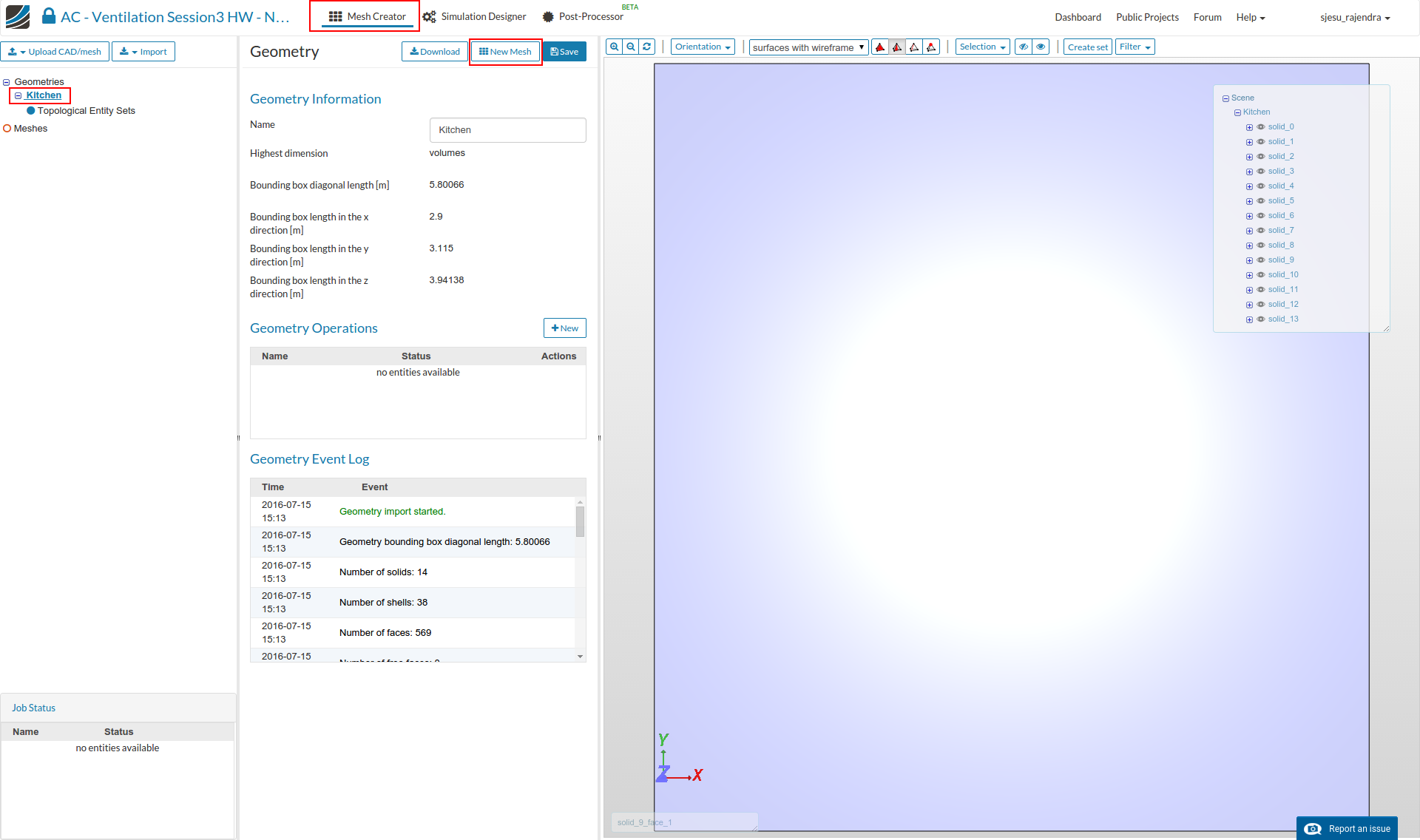Image resolution: width=1420 pixels, height=840 pixels.
Task: Expand the solid_3 tree node
Action: pyautogui.click(x=1249, y=172)
